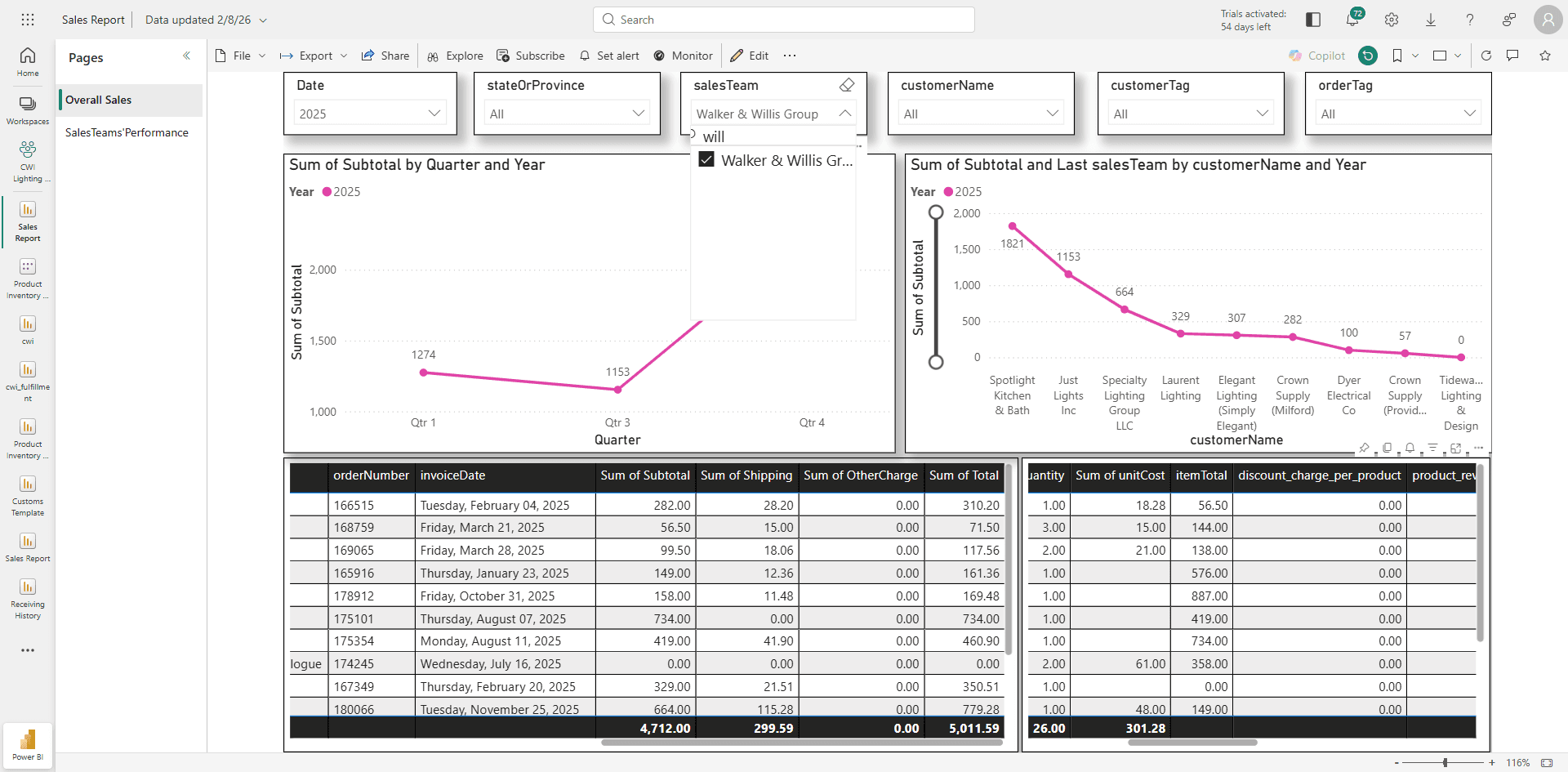Expand the customerTag slicer dropdown
The height and width of the screenshot is (772, 1568).
point(1263,114)
